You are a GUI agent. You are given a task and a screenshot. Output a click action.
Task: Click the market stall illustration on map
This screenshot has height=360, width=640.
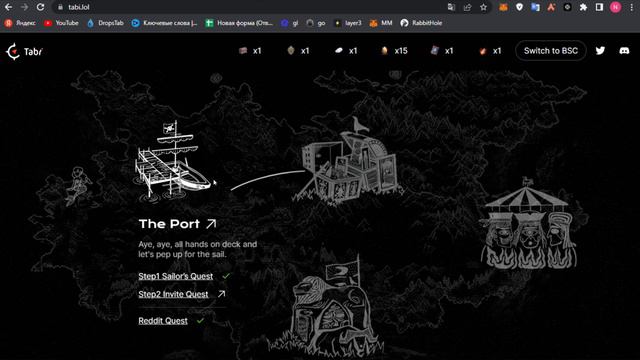pos(349,161)
